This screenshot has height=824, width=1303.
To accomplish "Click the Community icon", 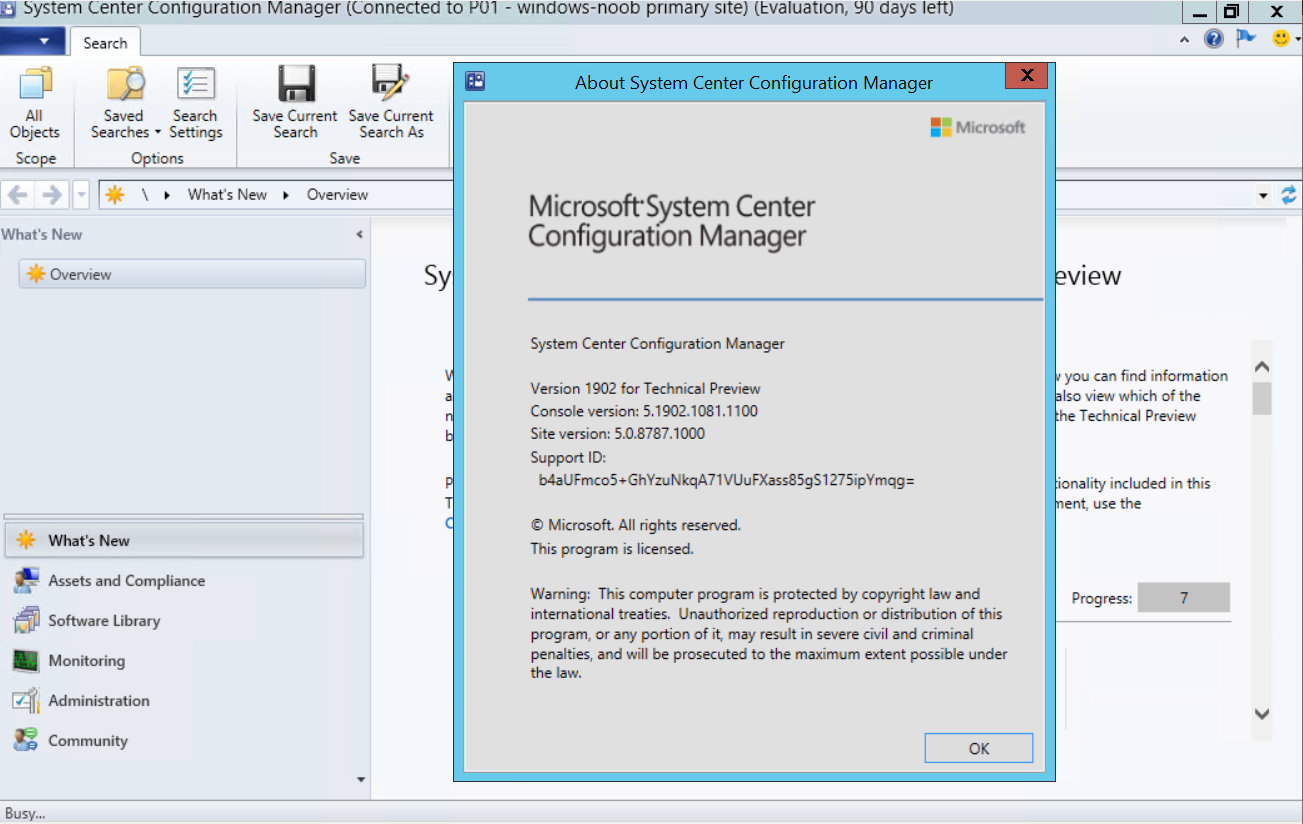I will click(26, 741).
